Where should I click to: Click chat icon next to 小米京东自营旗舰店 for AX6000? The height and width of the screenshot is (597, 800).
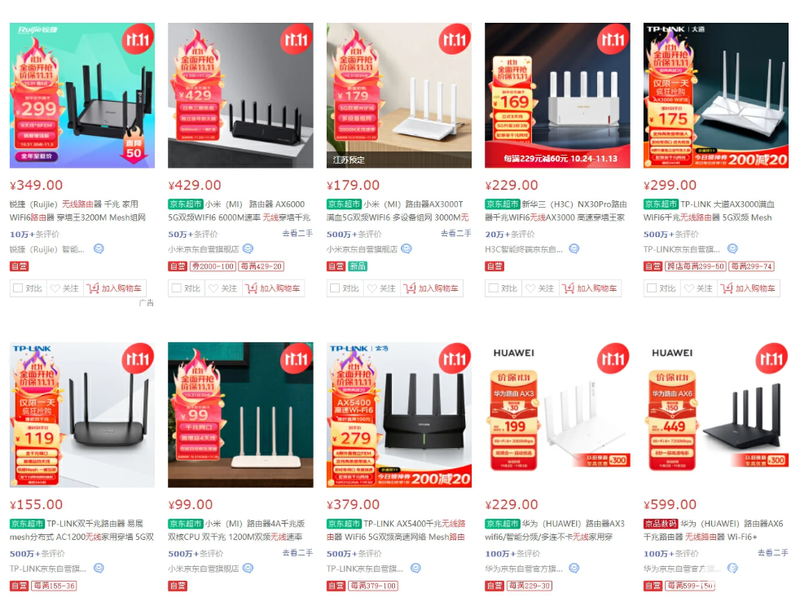pyautogui.click(x=248, y=249)
